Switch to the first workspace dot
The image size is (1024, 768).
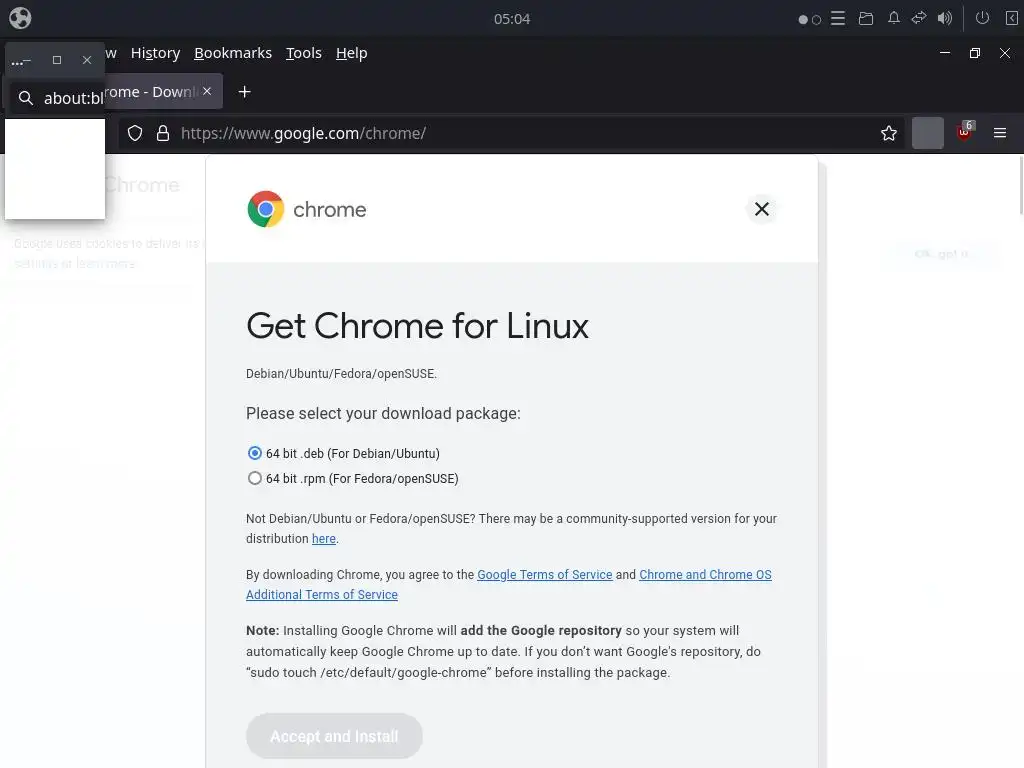click(803, 20)
